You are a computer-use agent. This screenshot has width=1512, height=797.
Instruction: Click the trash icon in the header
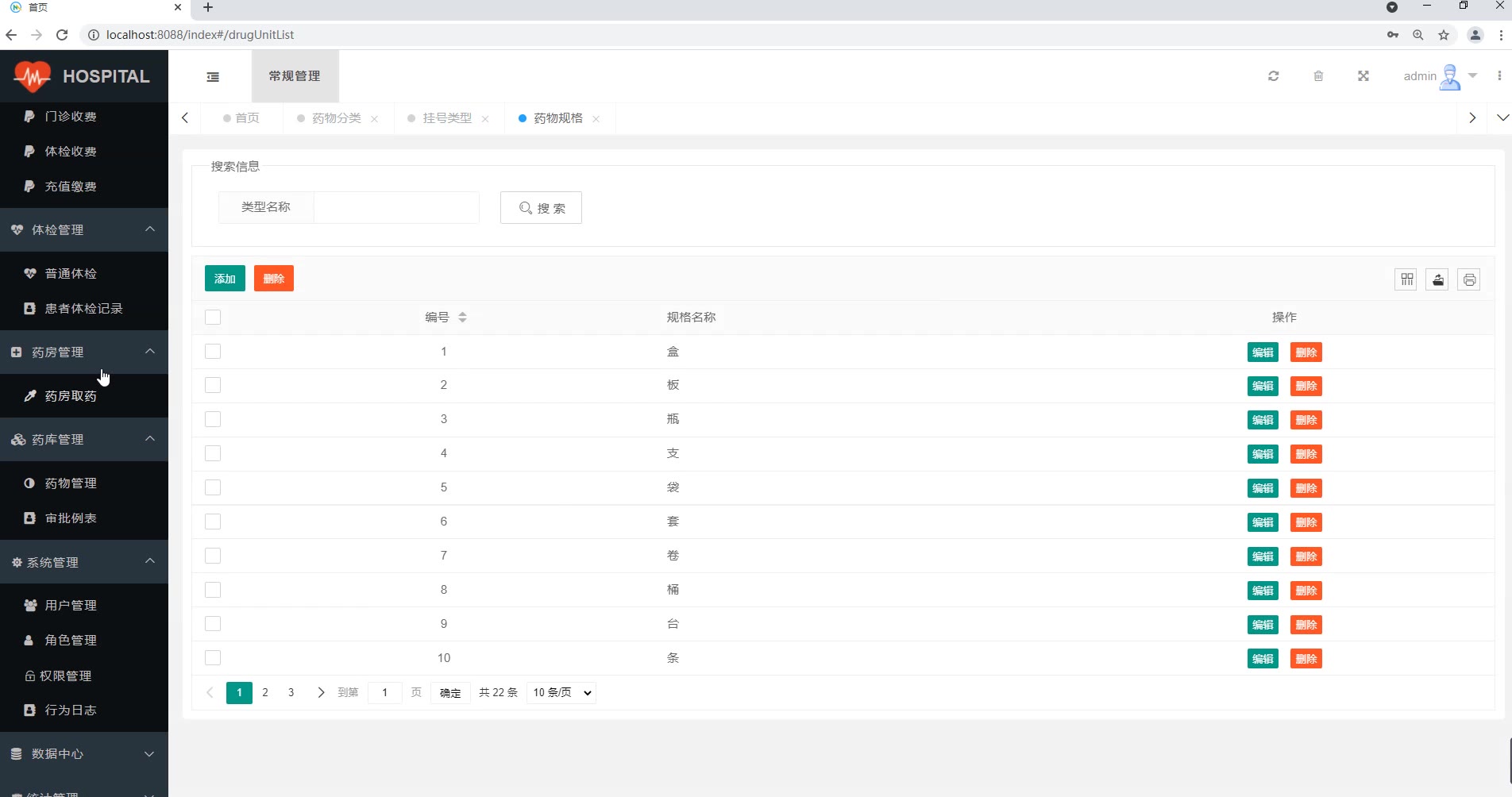[x=1318, y=76]
